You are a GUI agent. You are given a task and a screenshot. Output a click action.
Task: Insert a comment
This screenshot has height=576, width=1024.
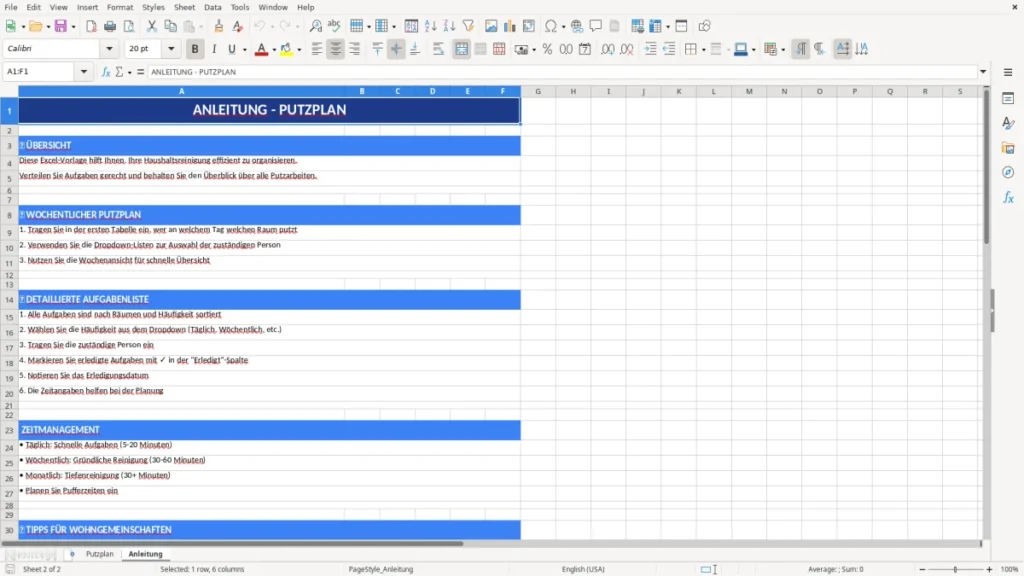[x=596, y=26]
